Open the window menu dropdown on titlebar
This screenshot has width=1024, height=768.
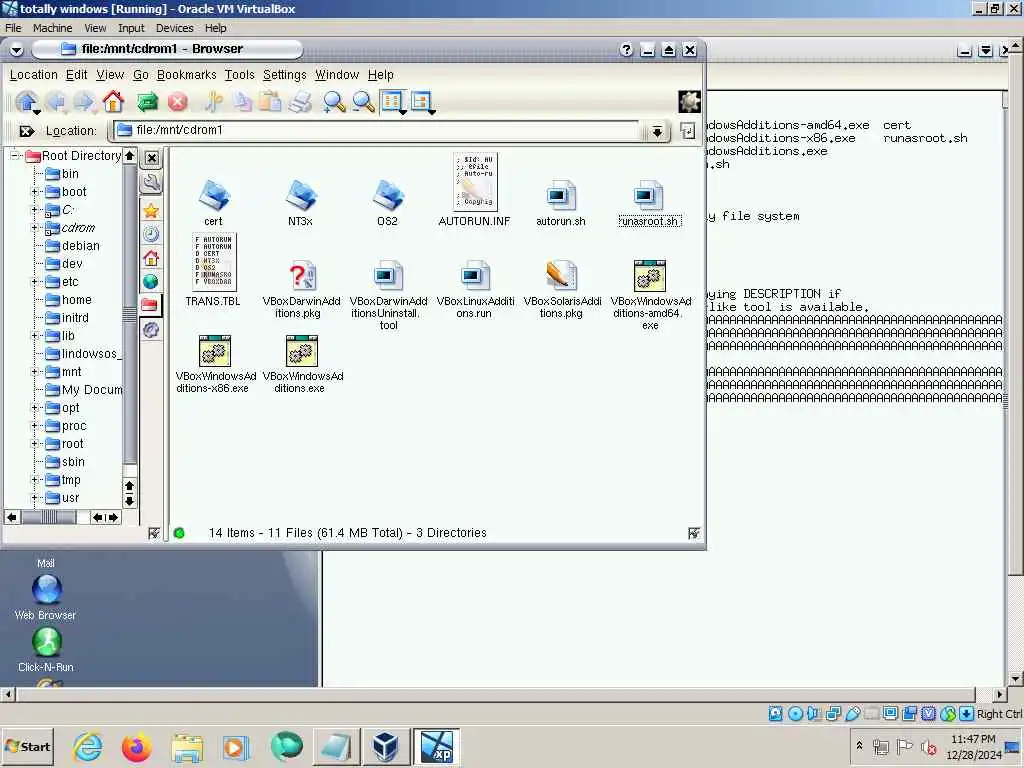[x=17, y=50]
